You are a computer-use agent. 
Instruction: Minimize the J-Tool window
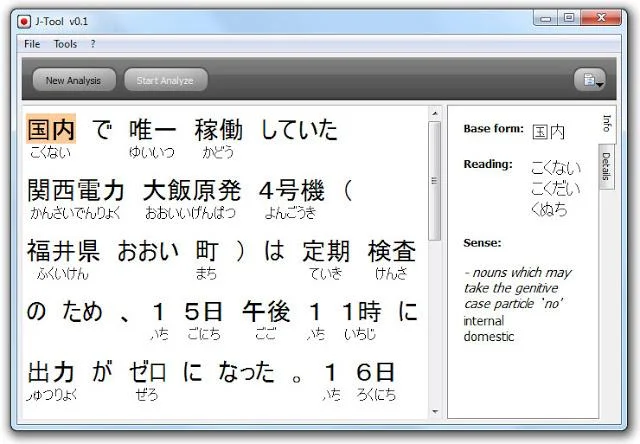545,18
